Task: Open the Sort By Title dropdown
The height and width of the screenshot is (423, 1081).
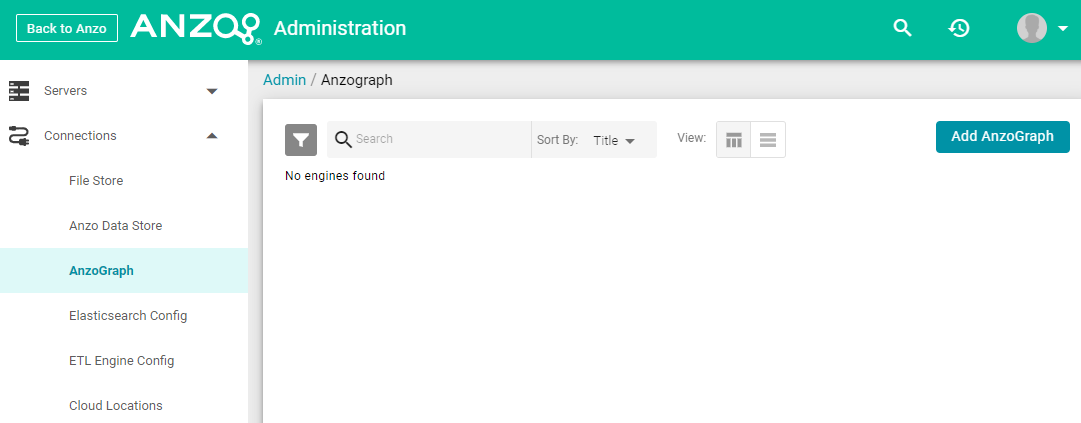Action: tap(614, 141)
